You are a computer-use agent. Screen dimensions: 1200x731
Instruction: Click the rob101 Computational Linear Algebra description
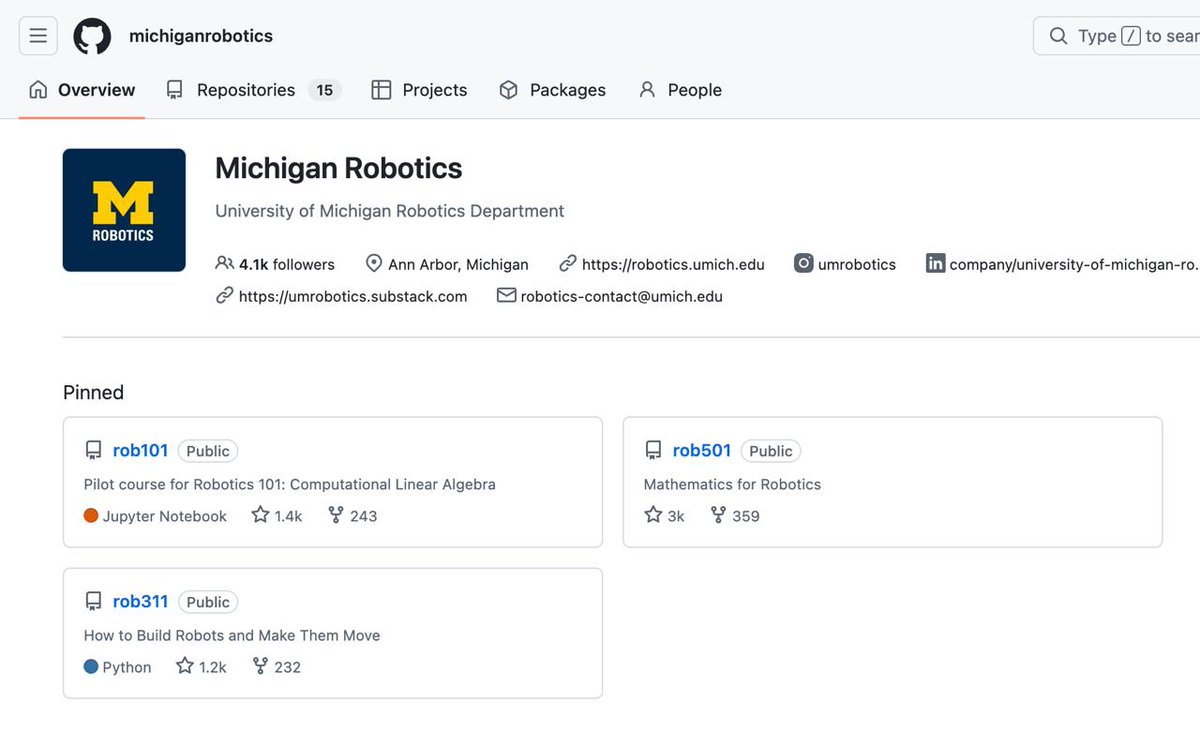[290, 484]
